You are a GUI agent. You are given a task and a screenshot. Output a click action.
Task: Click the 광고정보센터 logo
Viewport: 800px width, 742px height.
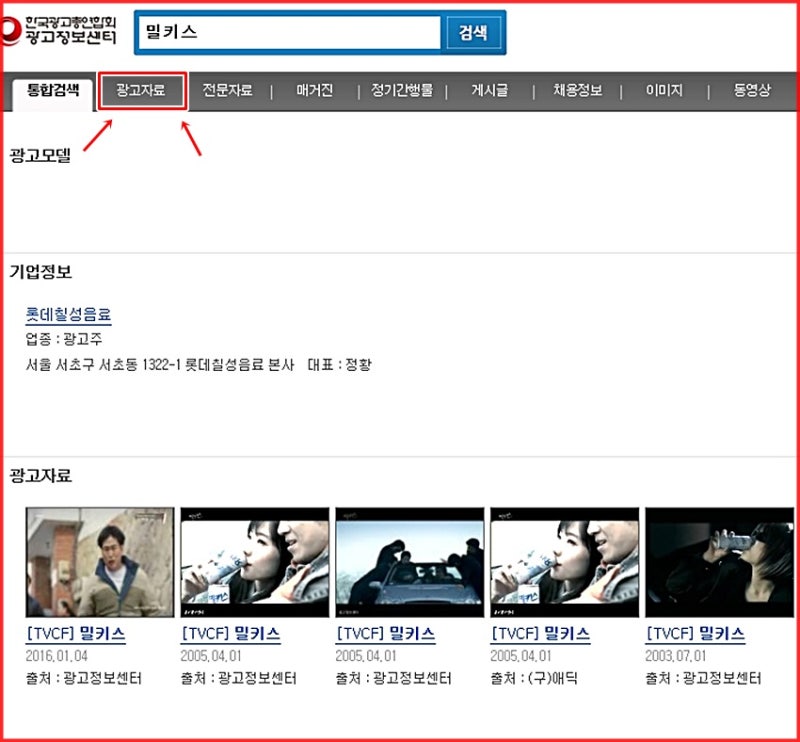pyautogui.click(x=59, y=31)
